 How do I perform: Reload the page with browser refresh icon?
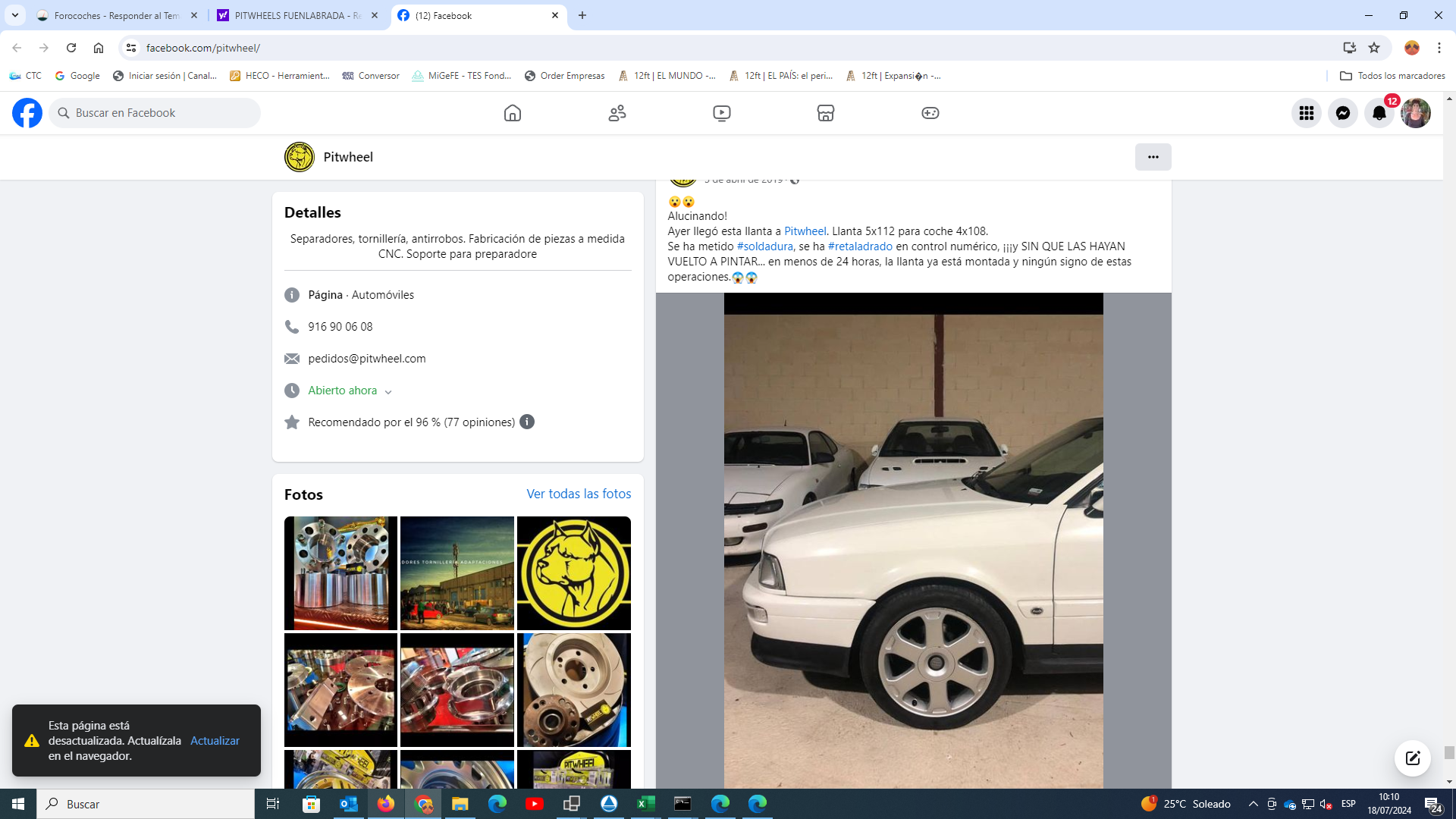point(71,48)
